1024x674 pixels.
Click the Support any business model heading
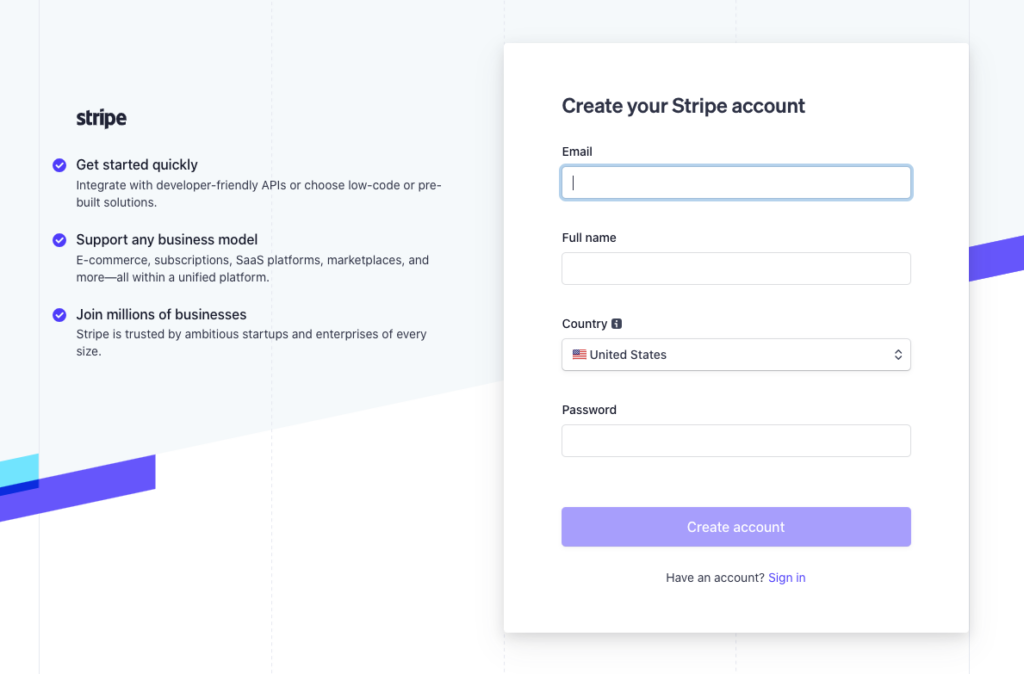point(167,240)
